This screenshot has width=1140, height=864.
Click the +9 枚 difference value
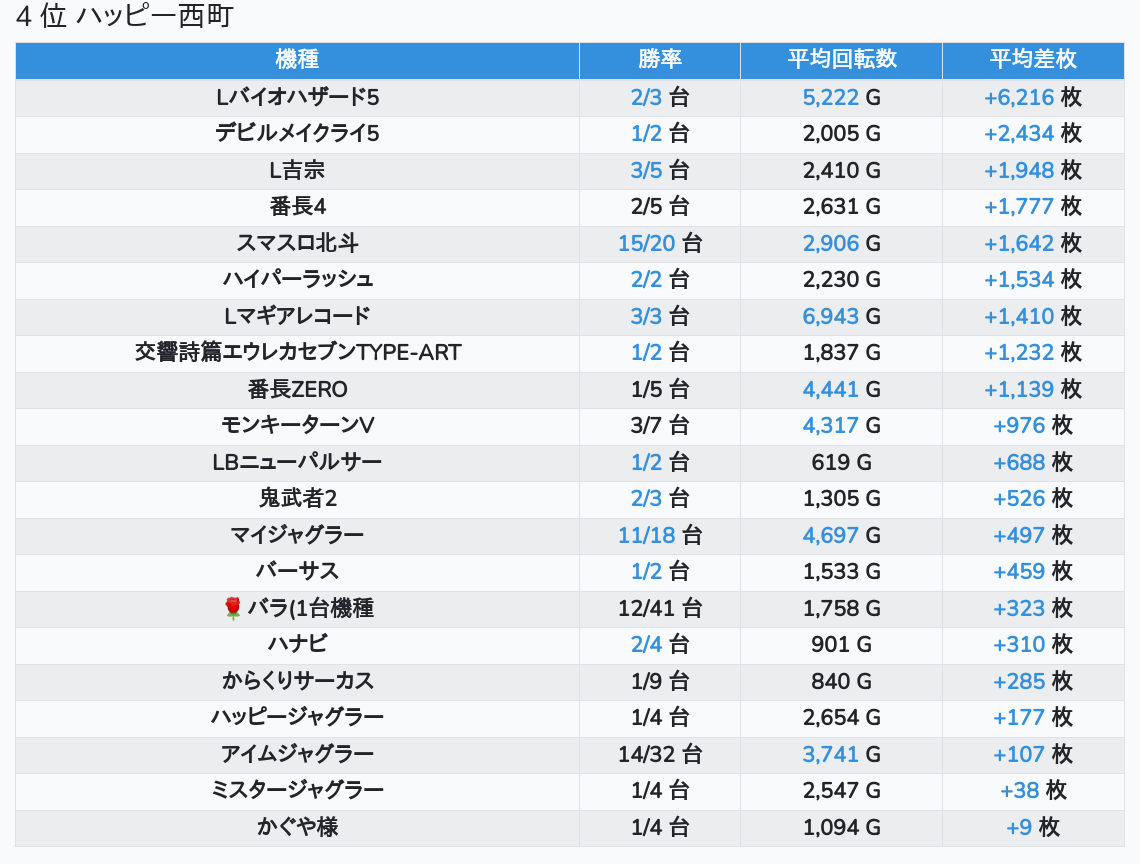tap(1032, 827)
